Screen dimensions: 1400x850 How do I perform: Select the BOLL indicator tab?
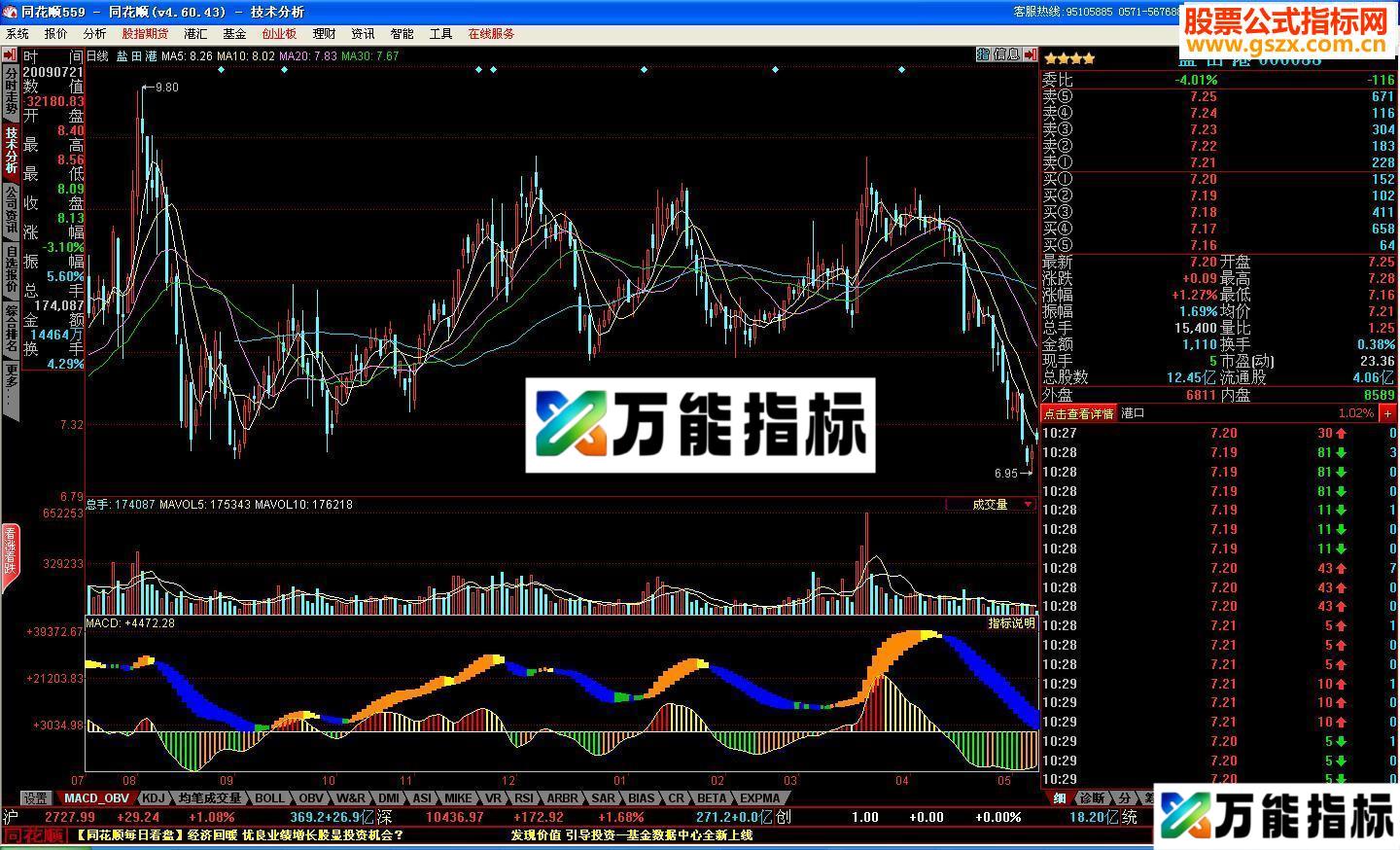[x=269, y=798]
